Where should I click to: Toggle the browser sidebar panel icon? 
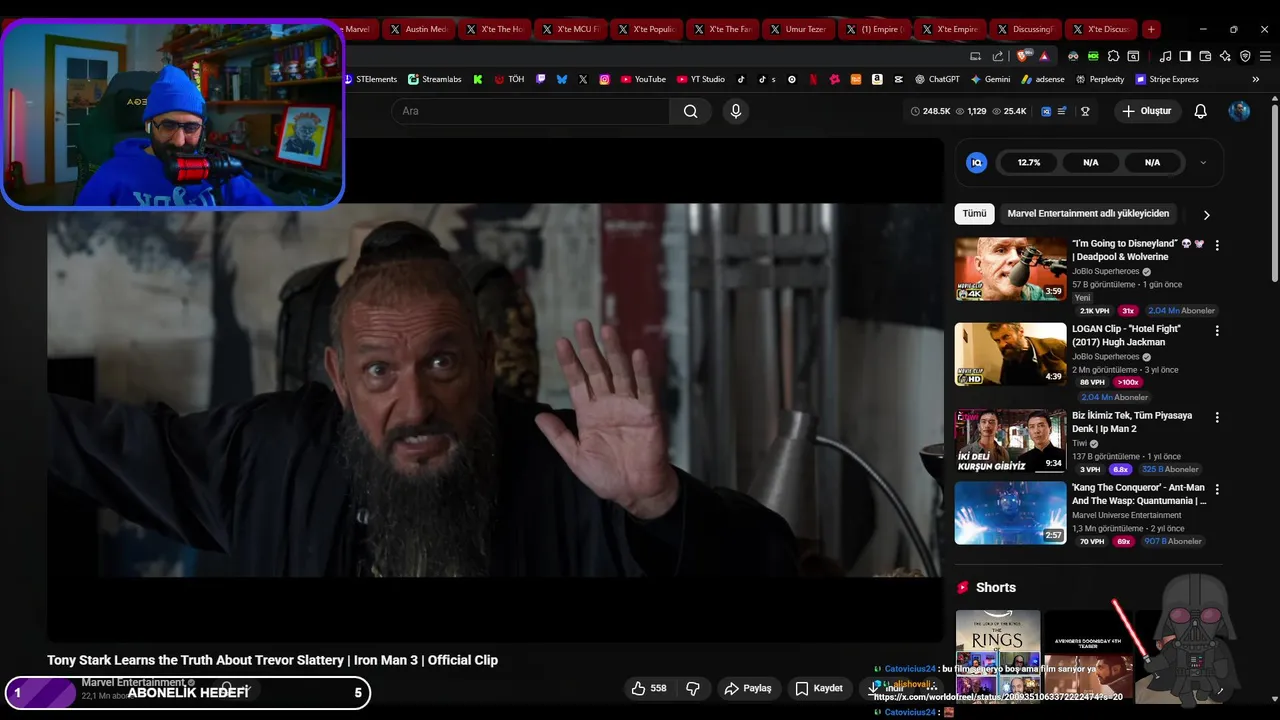tap(1185, 56)
